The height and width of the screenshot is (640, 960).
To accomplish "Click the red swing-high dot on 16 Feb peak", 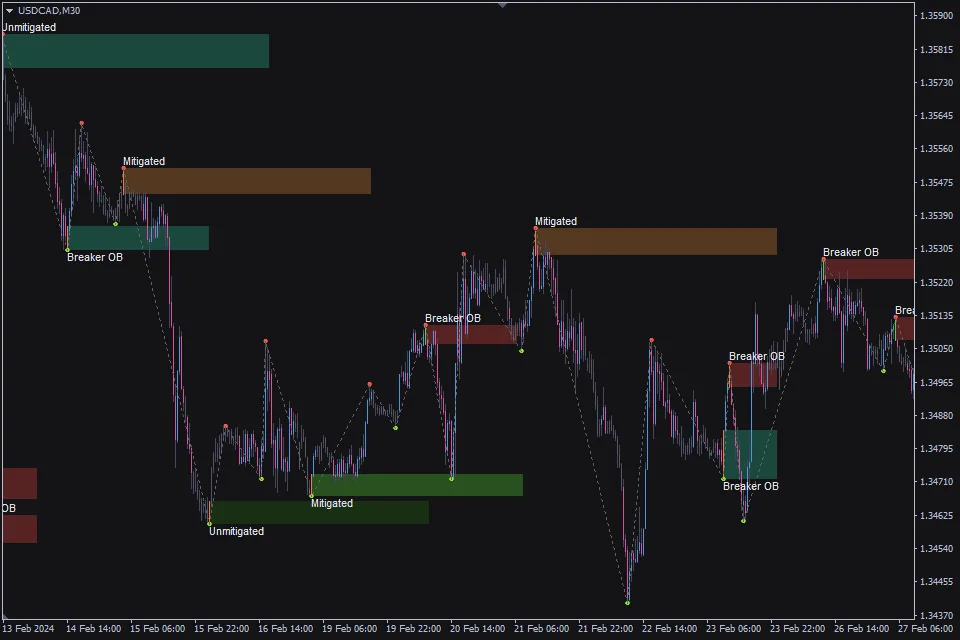I will coord(265,341).
